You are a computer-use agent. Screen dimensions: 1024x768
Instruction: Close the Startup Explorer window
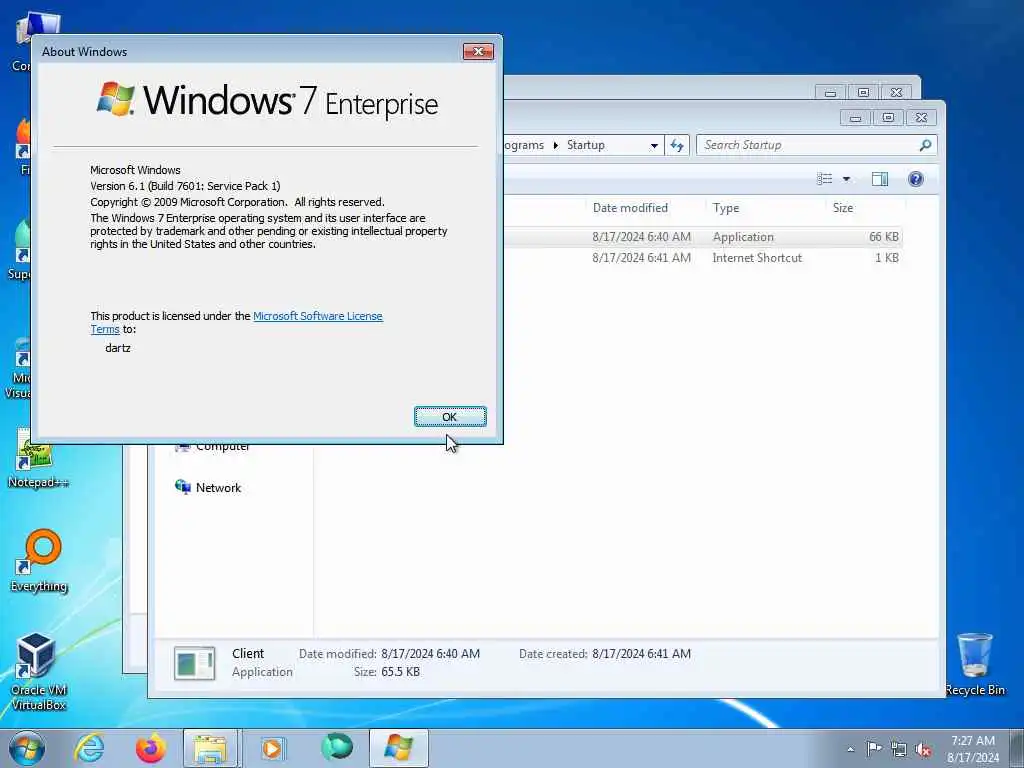coord(921,118)
